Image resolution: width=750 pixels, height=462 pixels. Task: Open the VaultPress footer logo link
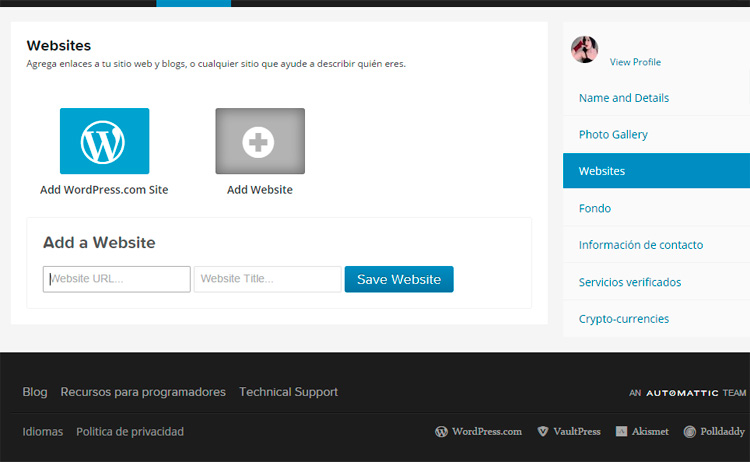coord(568,432)
